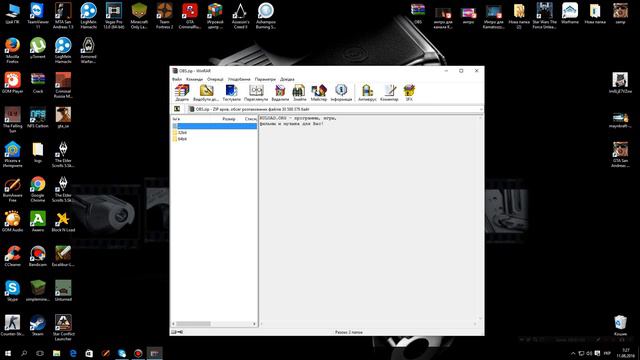Launch the Майстер (Wizard) tool

[319, 93]
